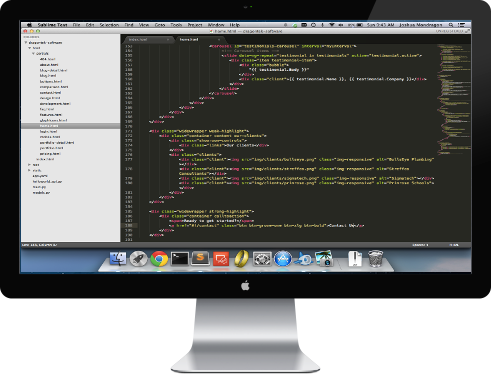The width and height of the screenshot is (491, 375).
Task: Launch Launchpad rocket icon in Dock
Action: click(x=138, y=259)
